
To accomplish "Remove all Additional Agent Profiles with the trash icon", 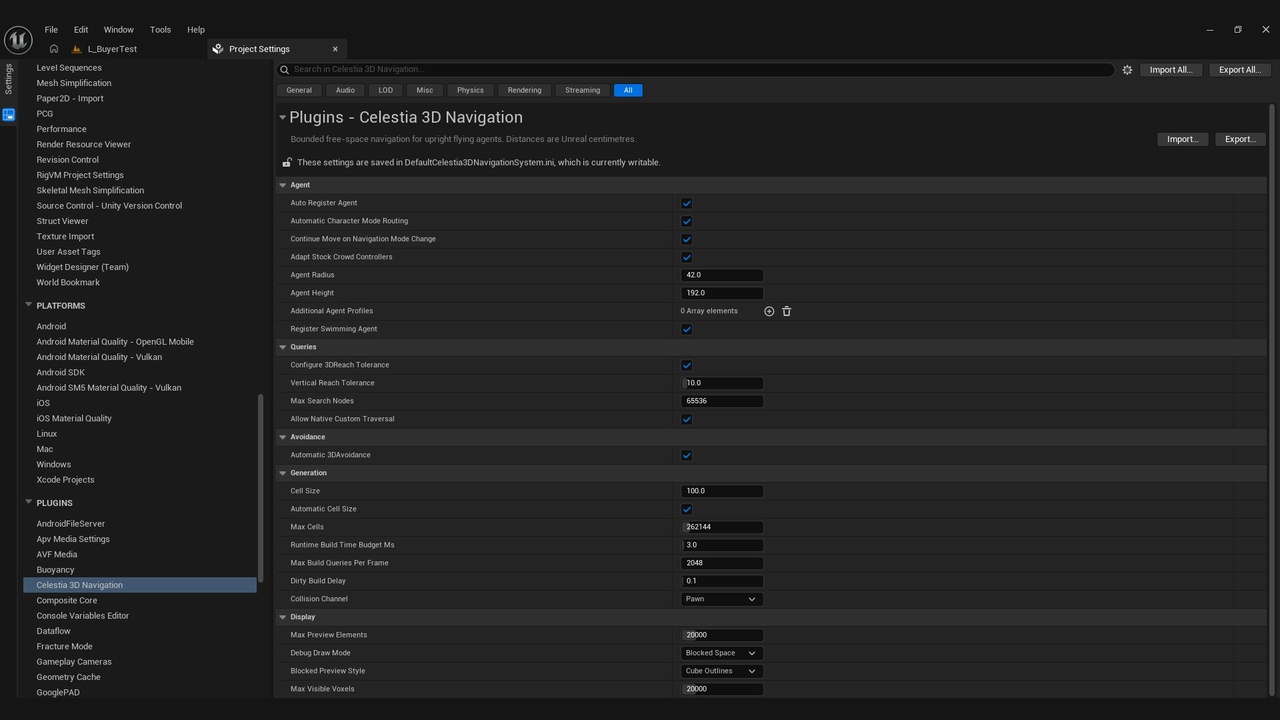I will [786, 311].
